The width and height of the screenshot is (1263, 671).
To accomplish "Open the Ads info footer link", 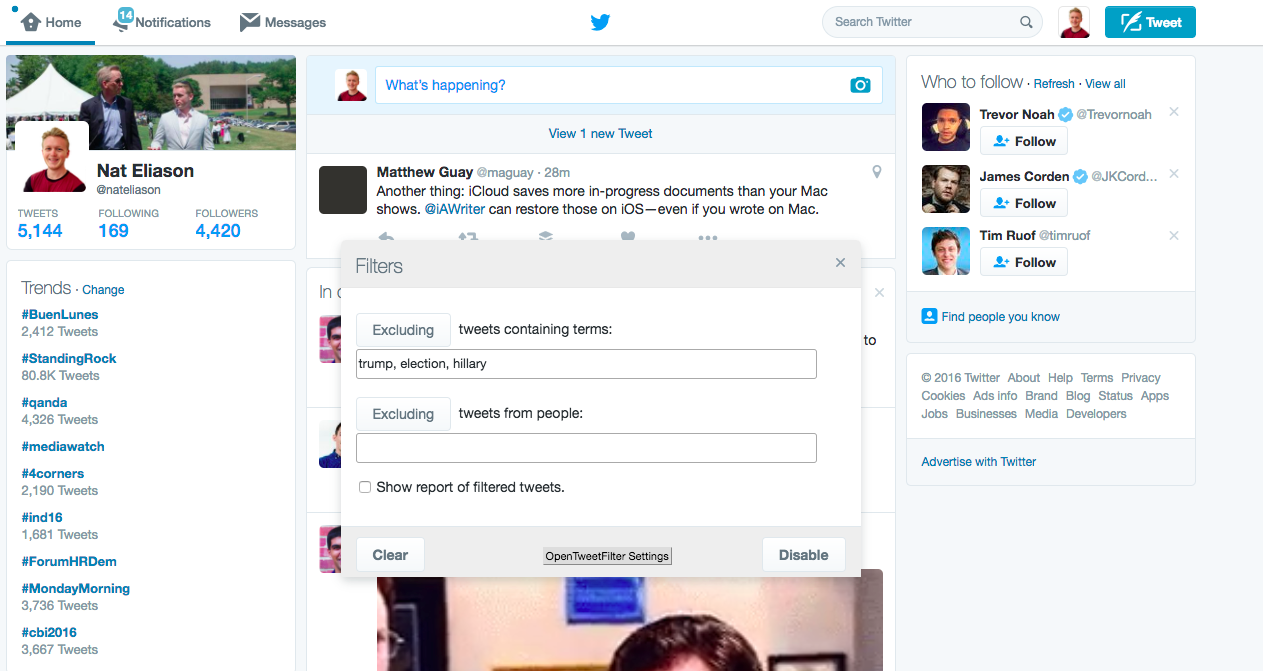I will click(x=996, y=396).
